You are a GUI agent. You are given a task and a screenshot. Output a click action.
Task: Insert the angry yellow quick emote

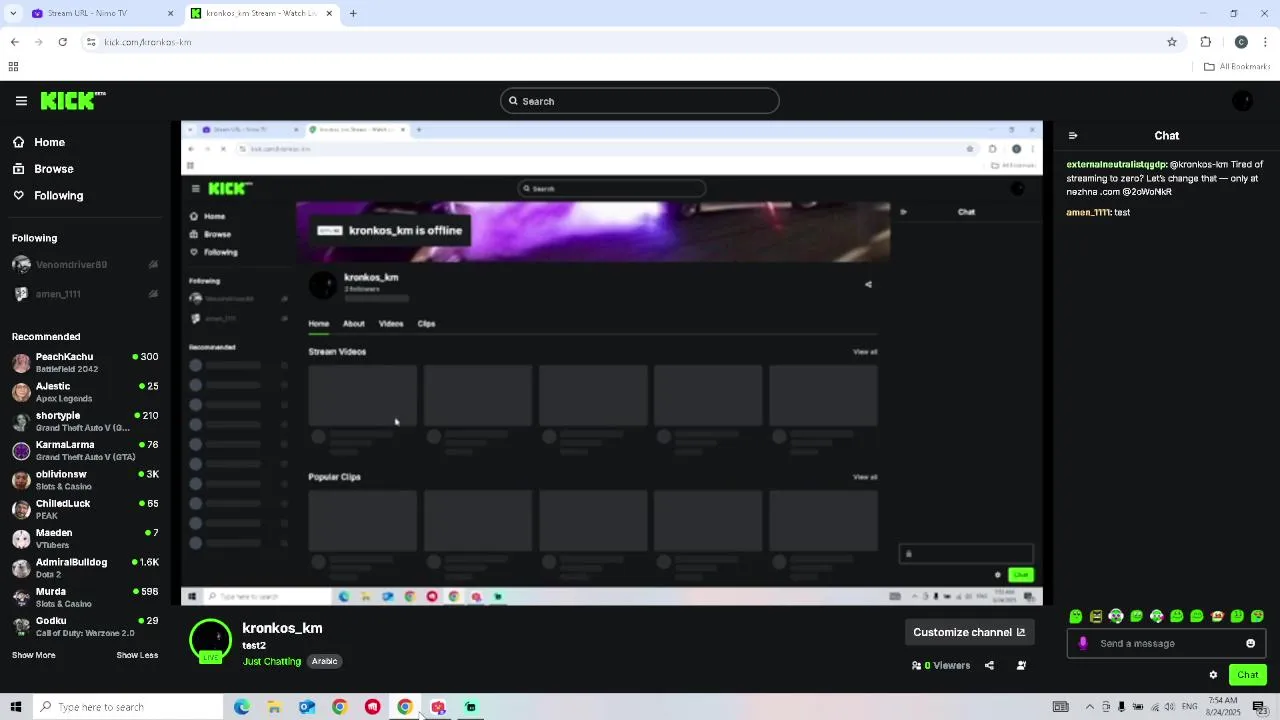[x=1096, y=616]
